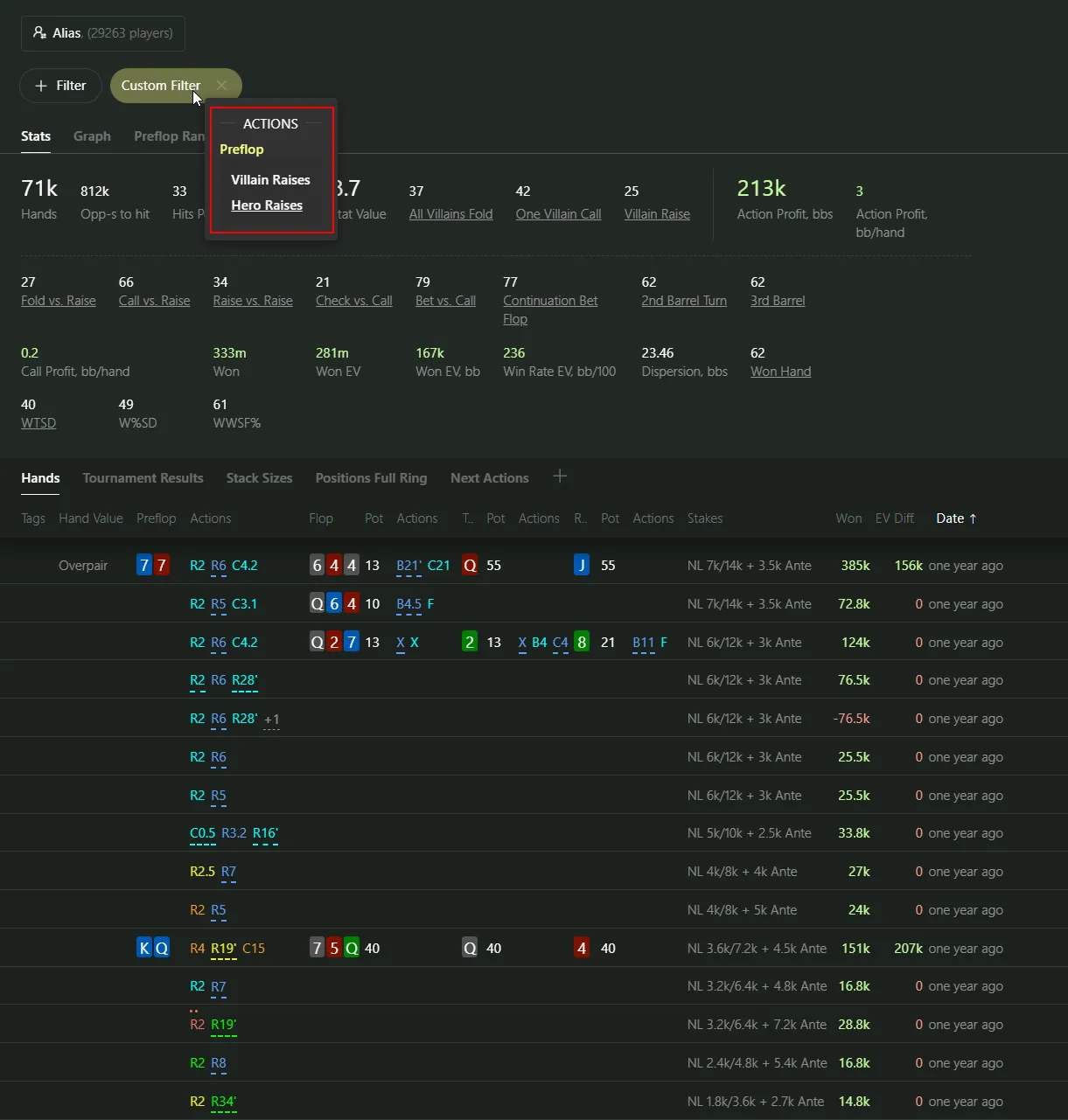
Task: Click the WTSD stat link
Action: [38, 423]
